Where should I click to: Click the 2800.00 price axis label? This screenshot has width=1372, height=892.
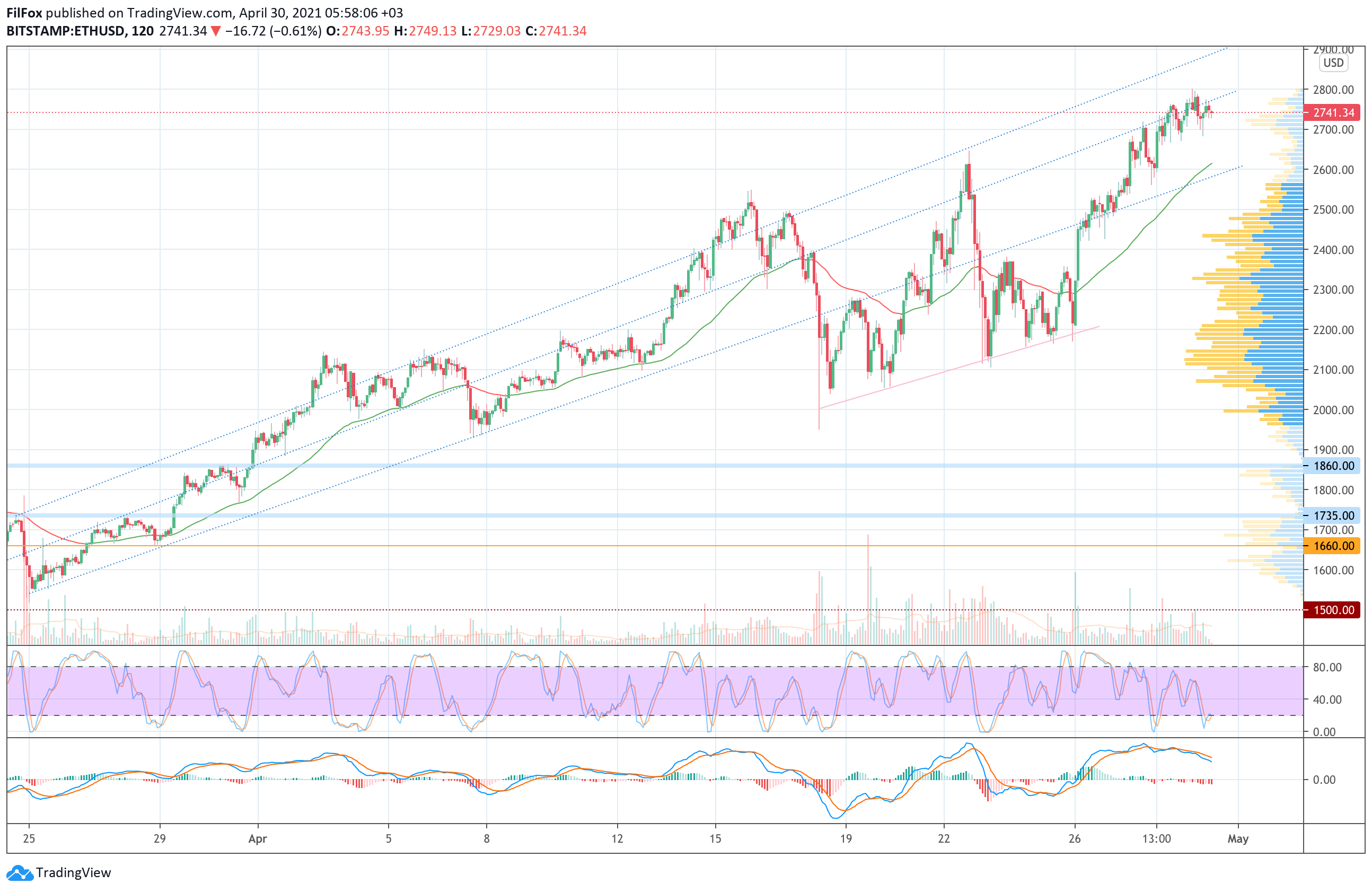(x=1333, y=90)
